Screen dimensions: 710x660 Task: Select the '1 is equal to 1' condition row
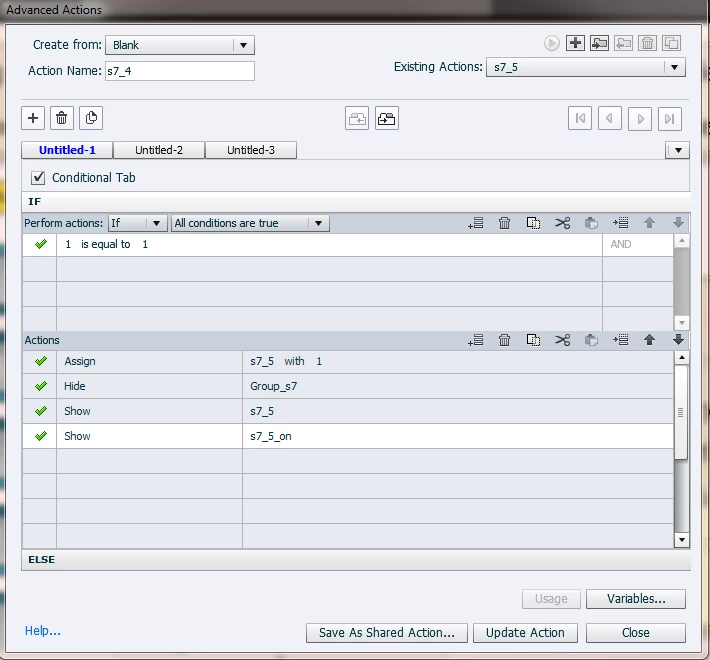[x=348, y=244]
